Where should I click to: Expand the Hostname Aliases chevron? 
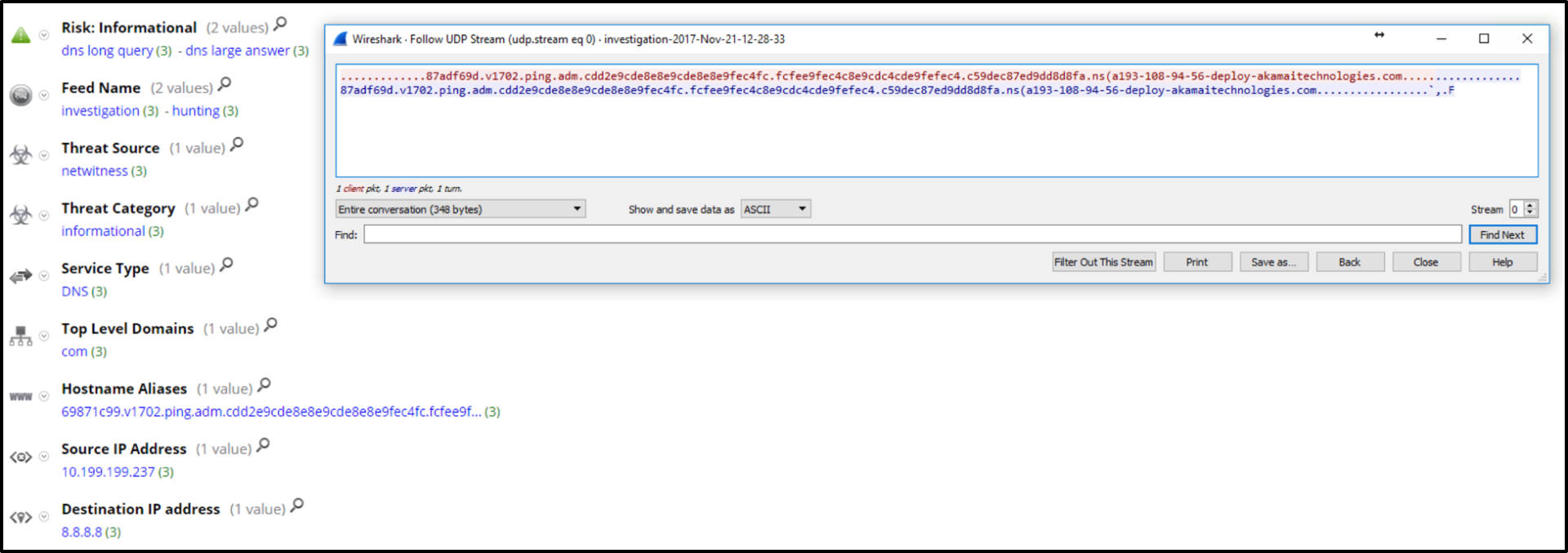tap(44, 397)
